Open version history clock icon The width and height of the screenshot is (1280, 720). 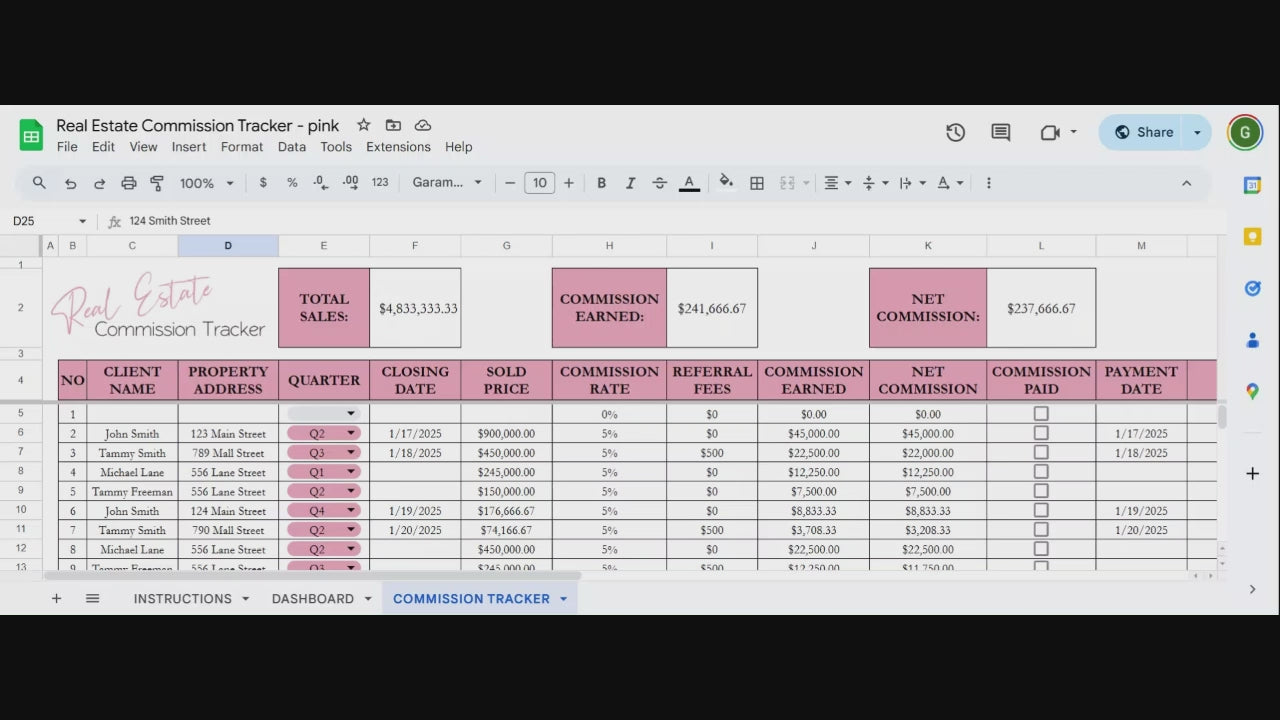955,132
